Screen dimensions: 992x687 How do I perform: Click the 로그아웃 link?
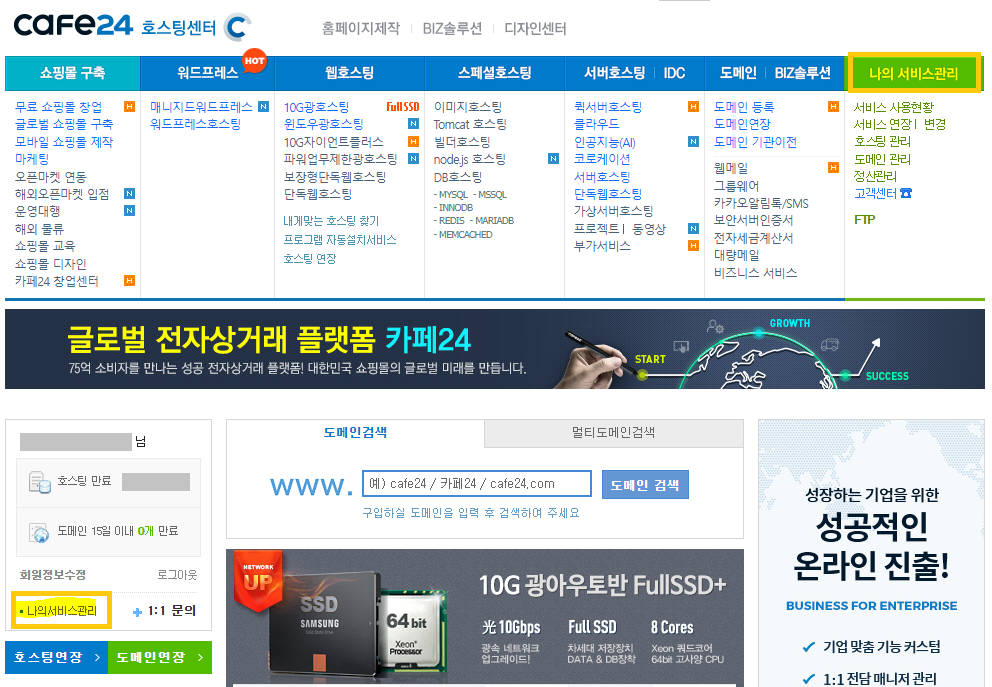coord(177,574)
